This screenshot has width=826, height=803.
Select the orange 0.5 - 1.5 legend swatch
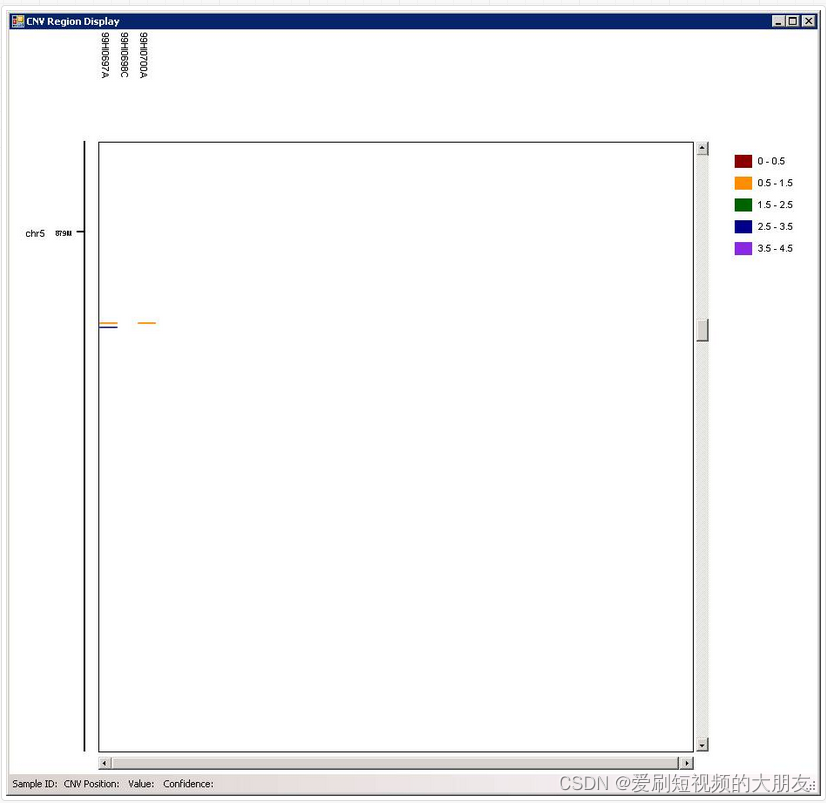point(741,183)
